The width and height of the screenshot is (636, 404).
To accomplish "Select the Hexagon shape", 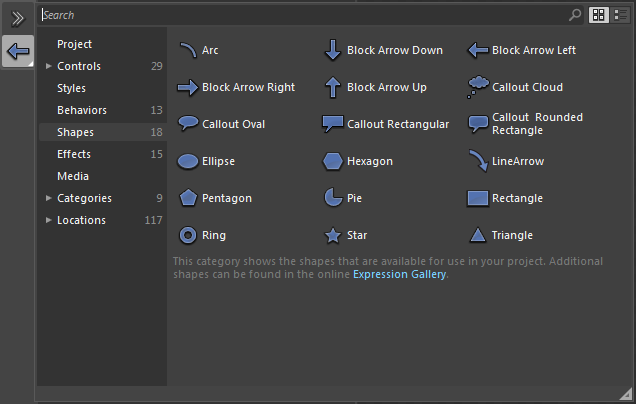I will tap(359, 161).
